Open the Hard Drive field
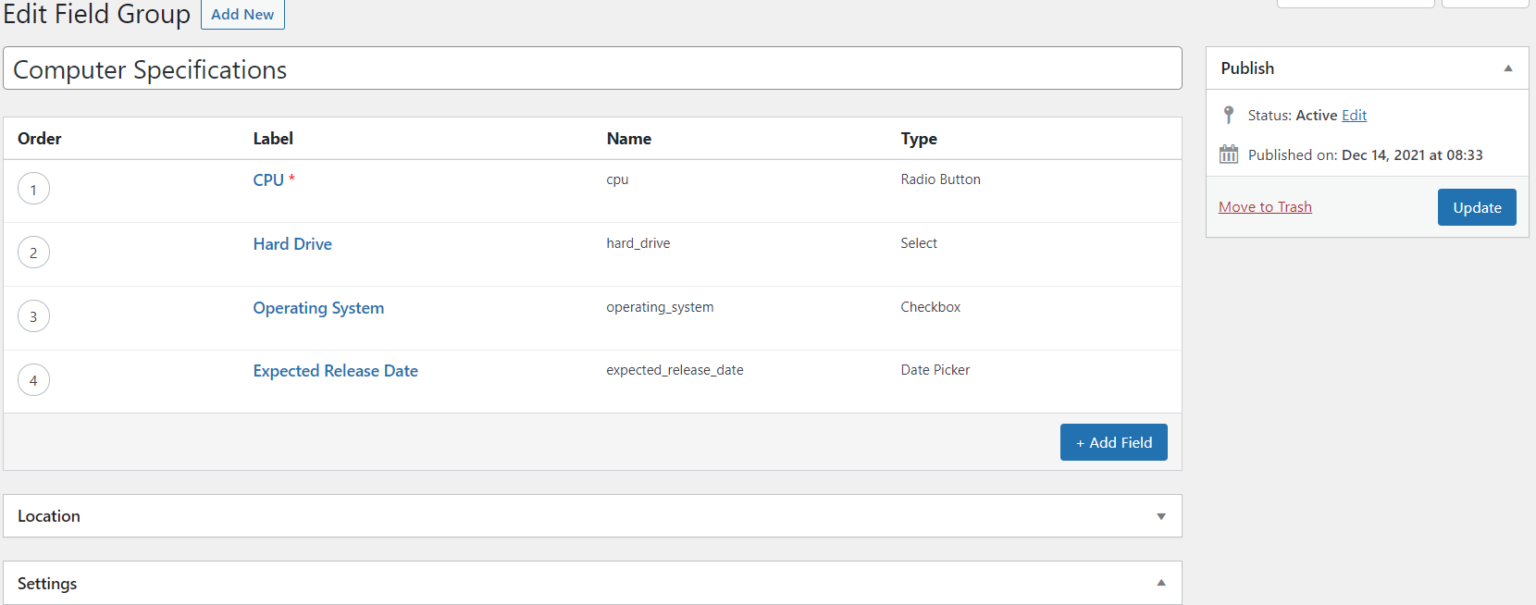 coord(292,244)
